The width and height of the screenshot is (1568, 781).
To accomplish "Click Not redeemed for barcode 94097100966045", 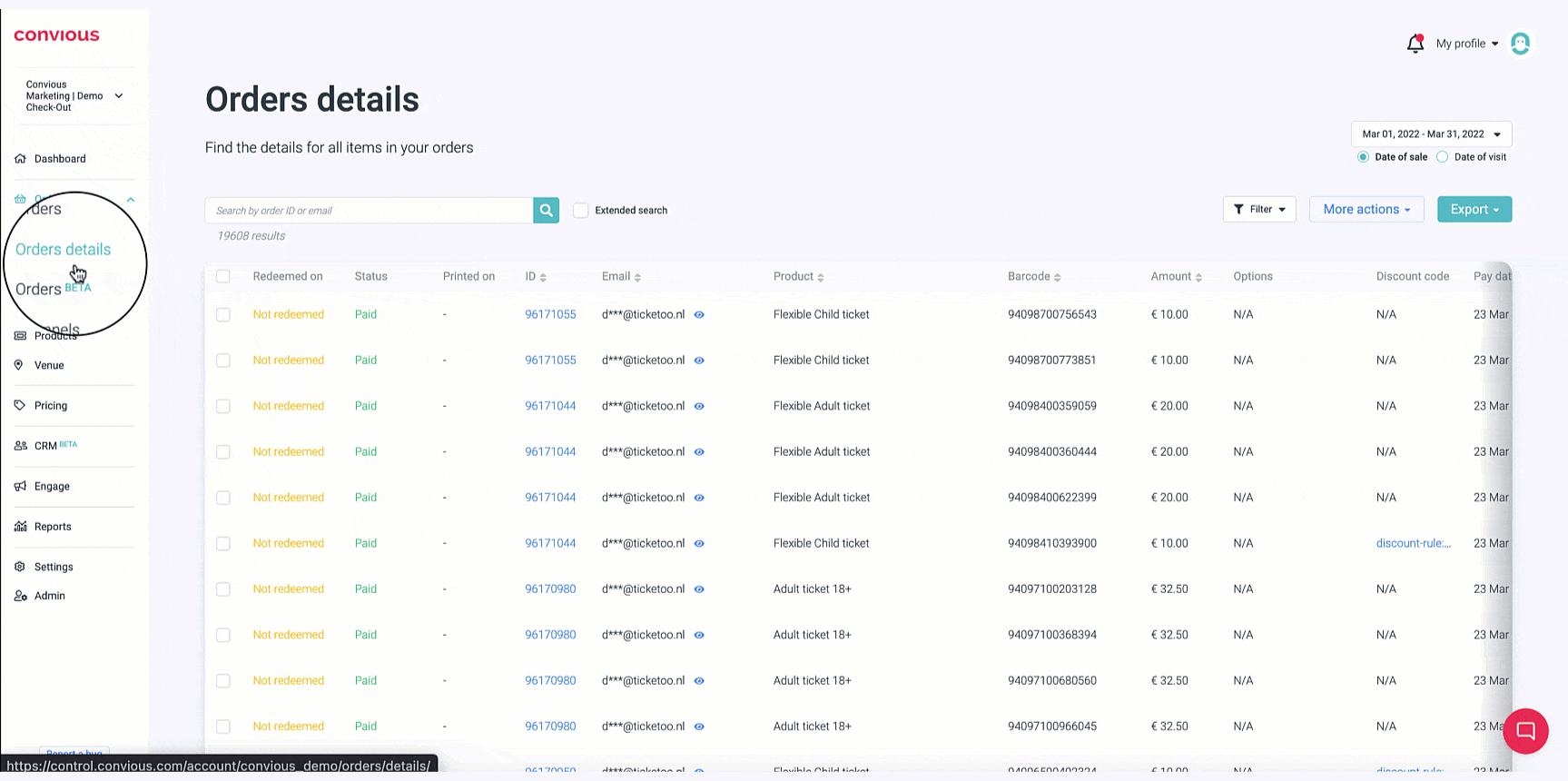I will coord(289,727).
